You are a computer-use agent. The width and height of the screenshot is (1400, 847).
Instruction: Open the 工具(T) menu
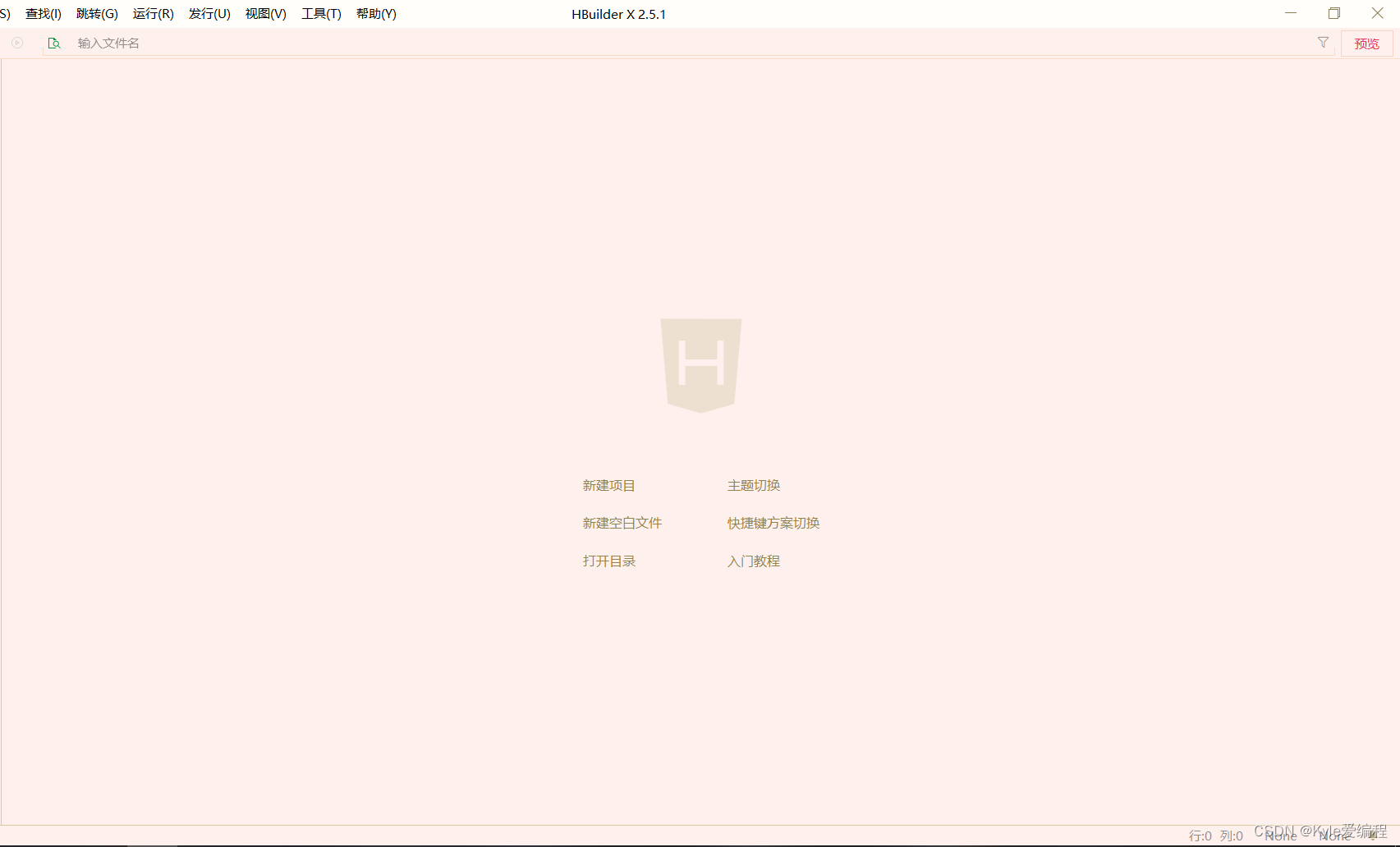[x=321, y=14]
